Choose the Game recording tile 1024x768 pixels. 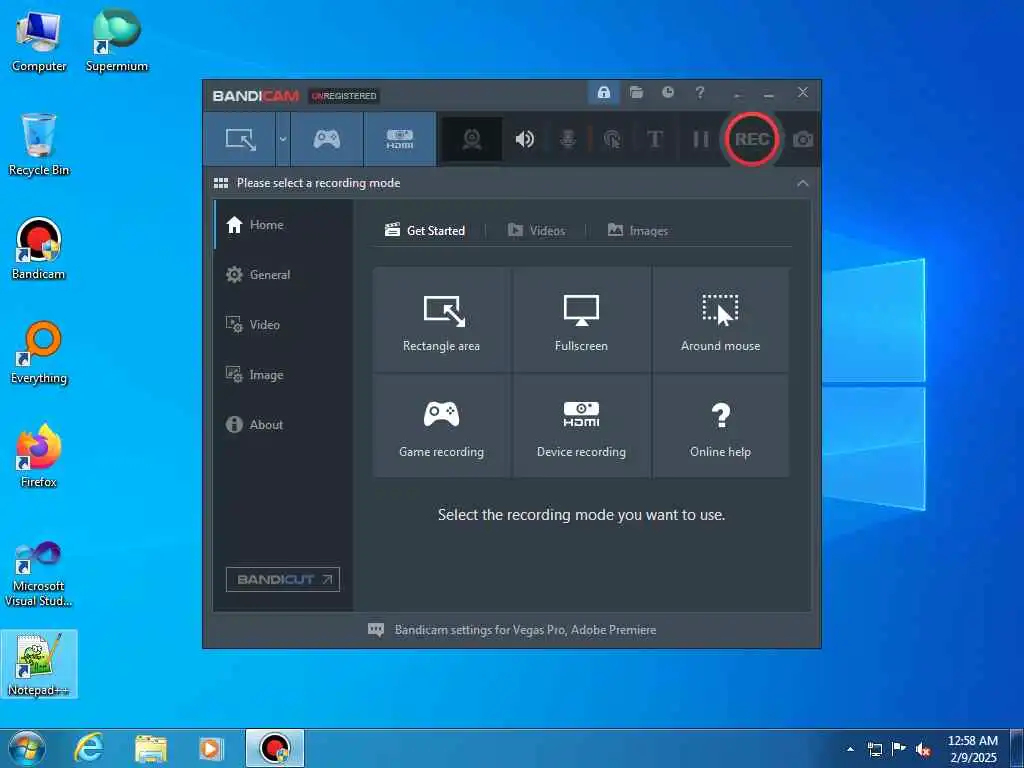tap(441, 426)
